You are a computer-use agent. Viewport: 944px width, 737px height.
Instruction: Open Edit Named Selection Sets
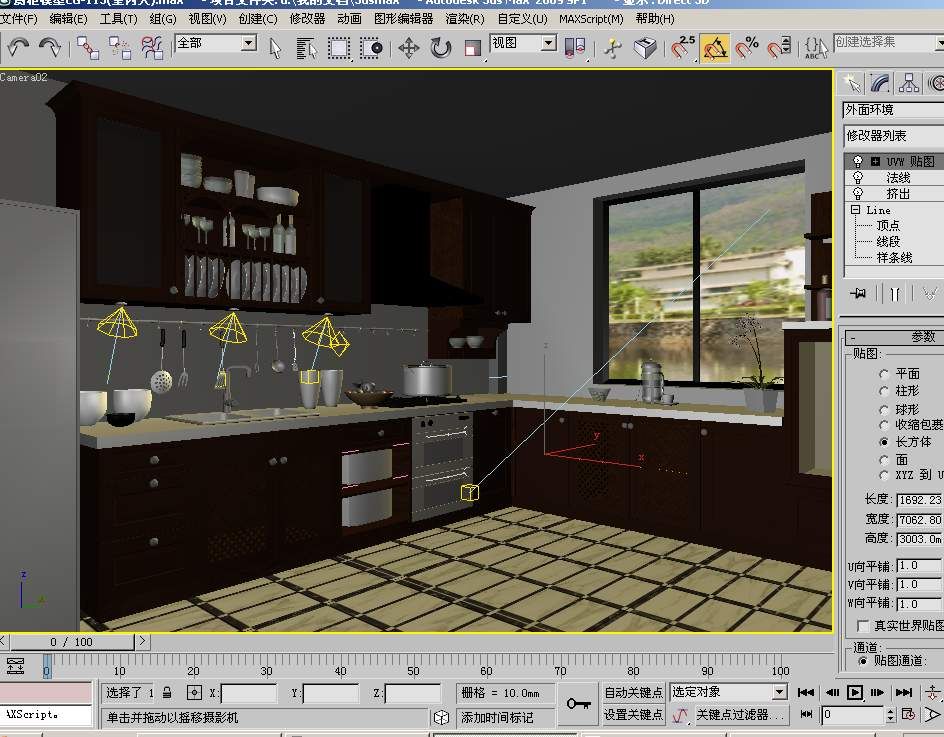(x=816, y=48)
